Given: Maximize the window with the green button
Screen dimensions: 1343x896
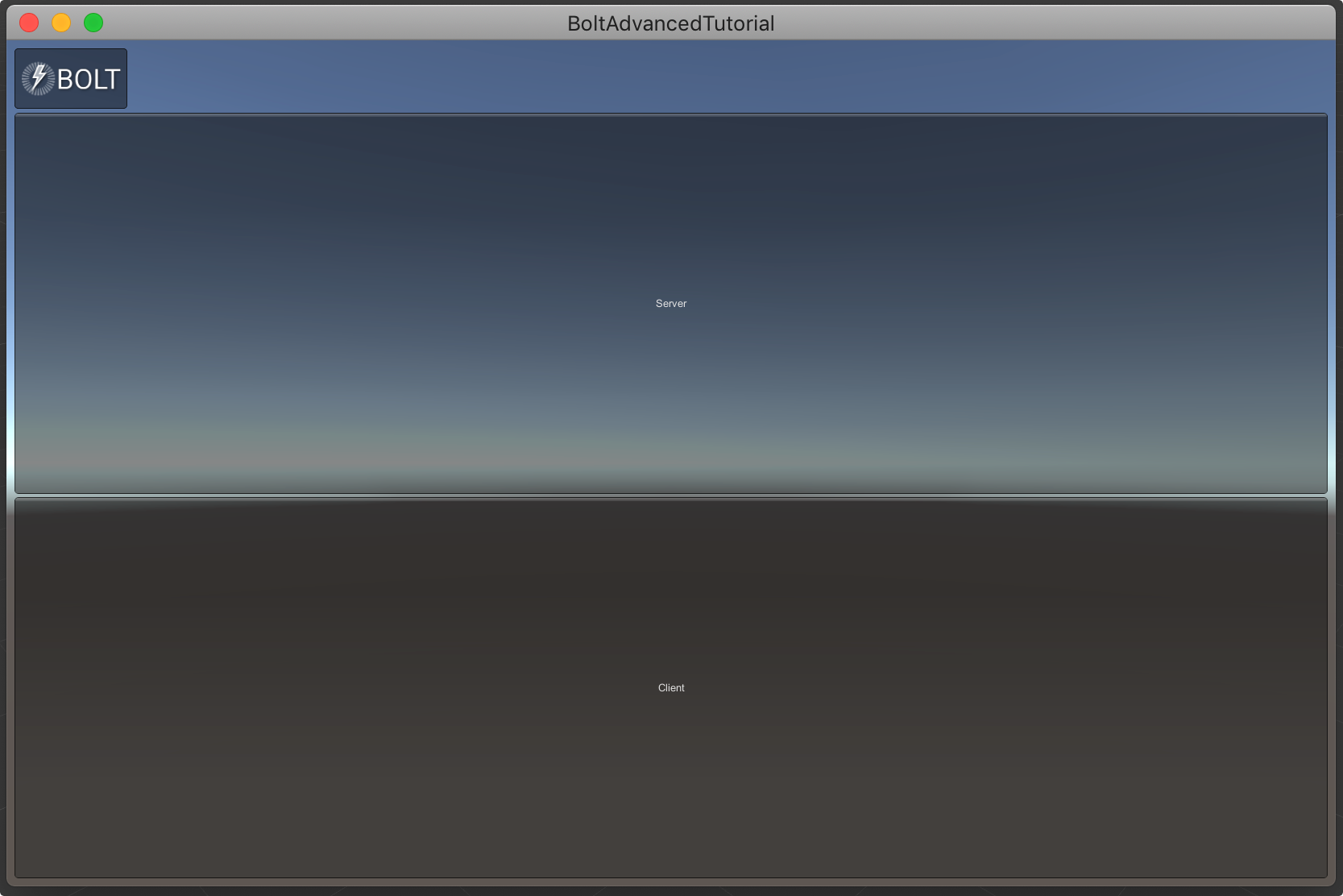Looking at the screenshot, I should (93, 23).
